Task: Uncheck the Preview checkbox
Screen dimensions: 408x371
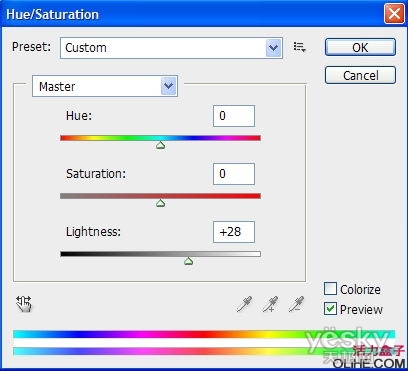Action: click(330, 309)
